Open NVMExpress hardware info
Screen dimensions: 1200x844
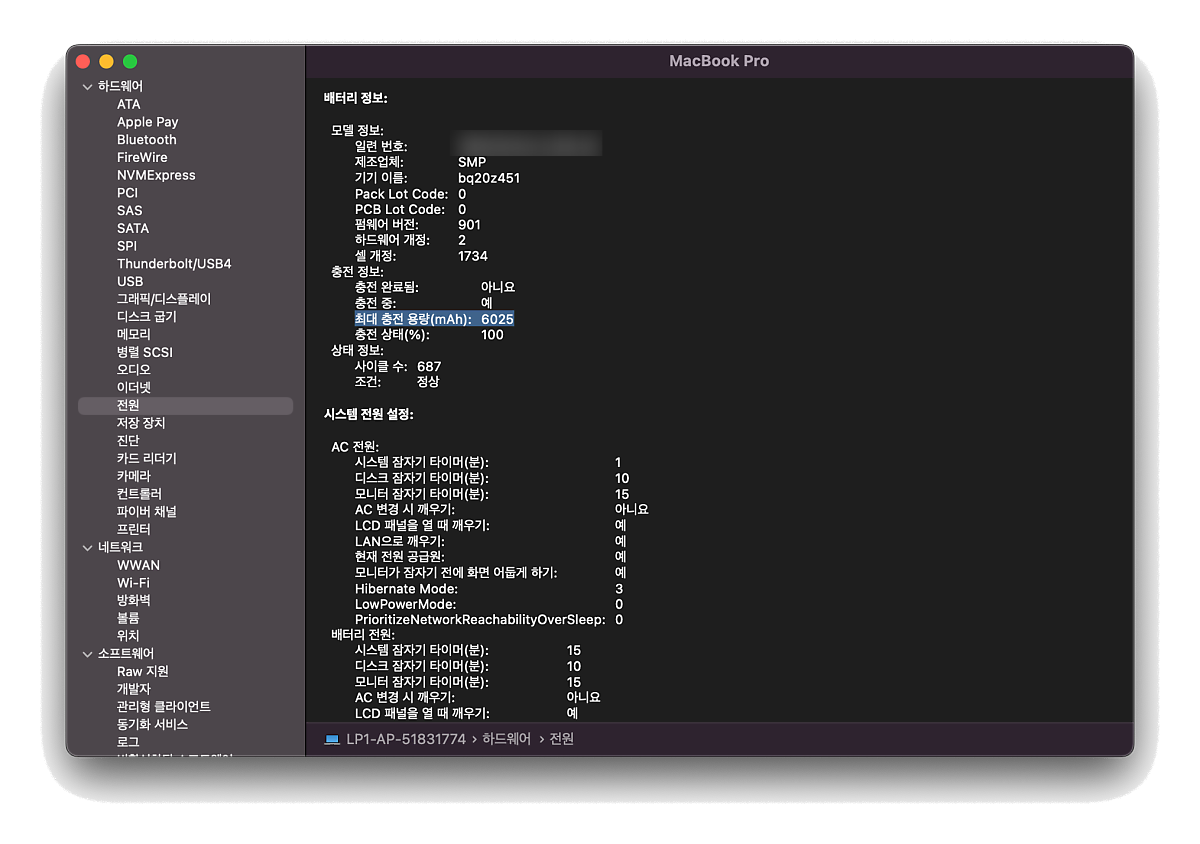tap(156, 175)
